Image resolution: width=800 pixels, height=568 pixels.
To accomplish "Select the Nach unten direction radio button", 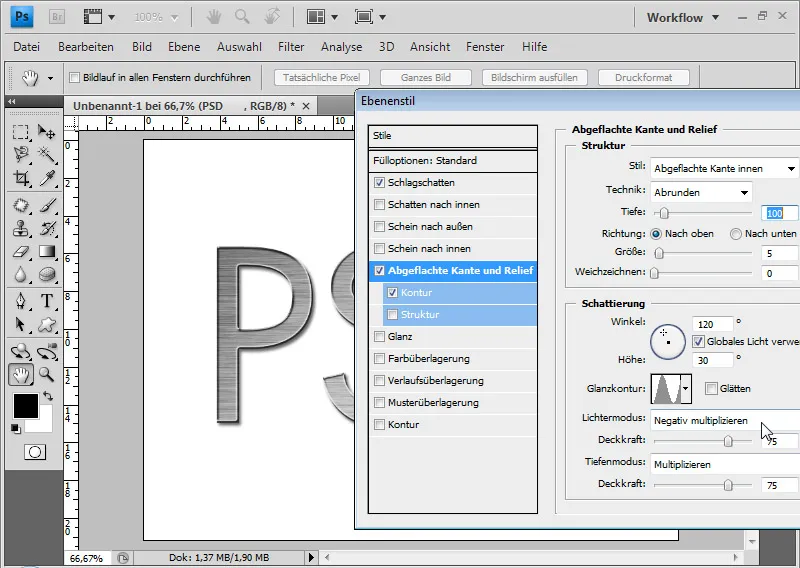I will click(x=735, y=234).
